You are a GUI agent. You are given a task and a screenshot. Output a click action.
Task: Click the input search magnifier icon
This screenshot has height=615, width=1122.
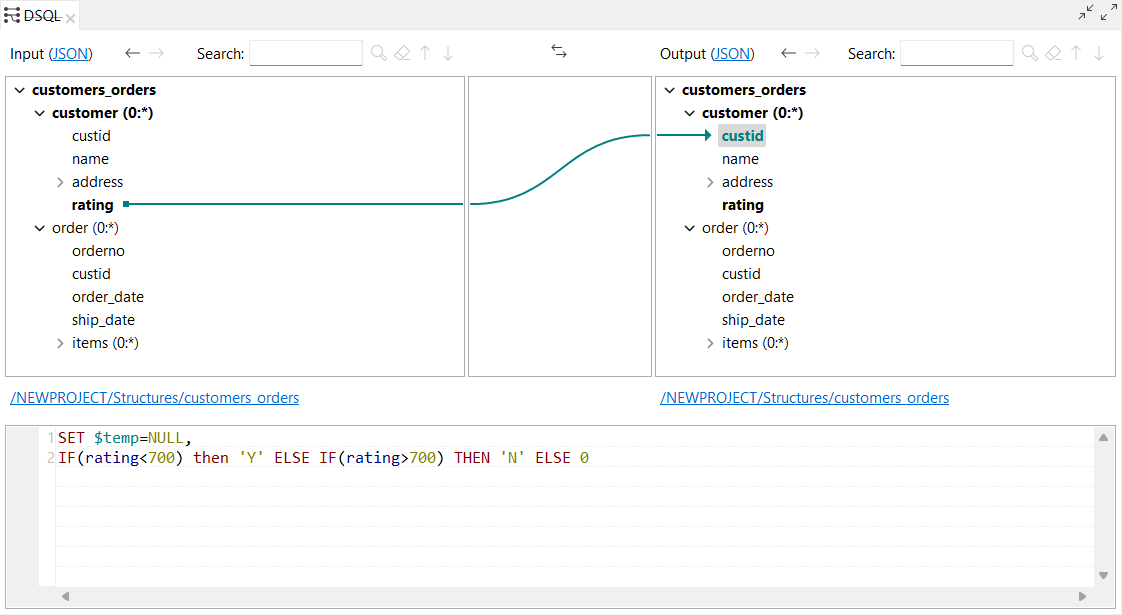coord(378,53)
